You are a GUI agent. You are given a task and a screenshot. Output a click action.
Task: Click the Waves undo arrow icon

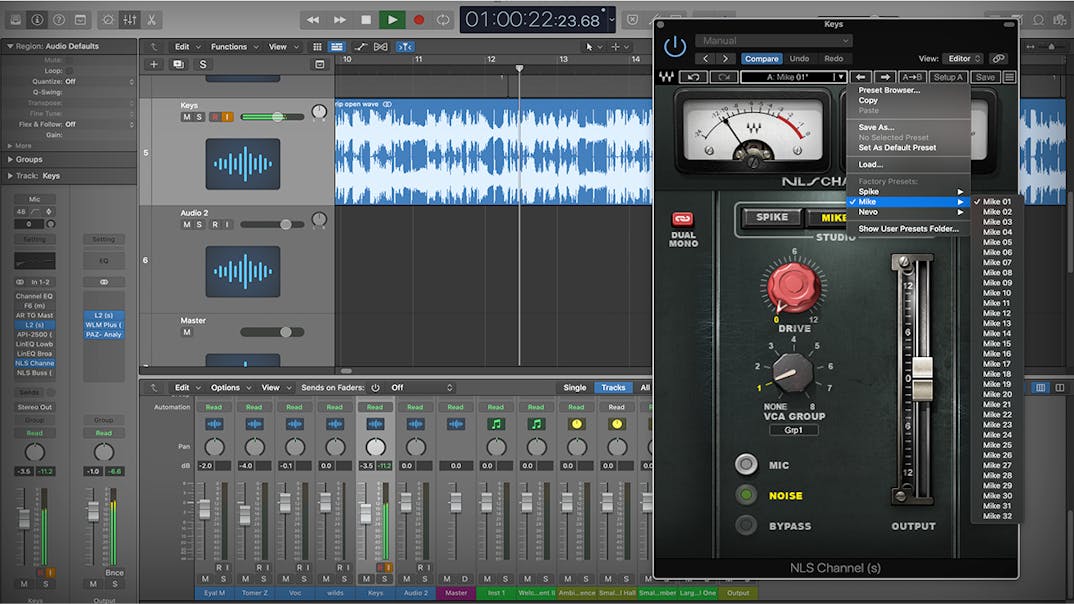(x=692, y=77)
